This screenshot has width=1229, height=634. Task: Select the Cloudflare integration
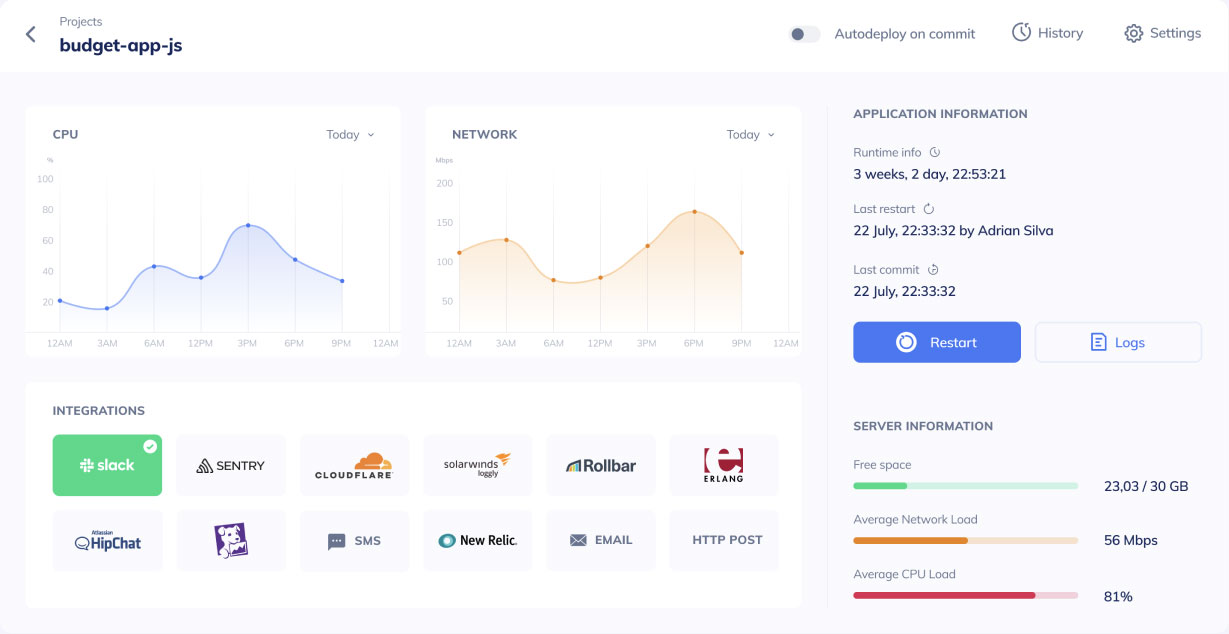[354, 465]
